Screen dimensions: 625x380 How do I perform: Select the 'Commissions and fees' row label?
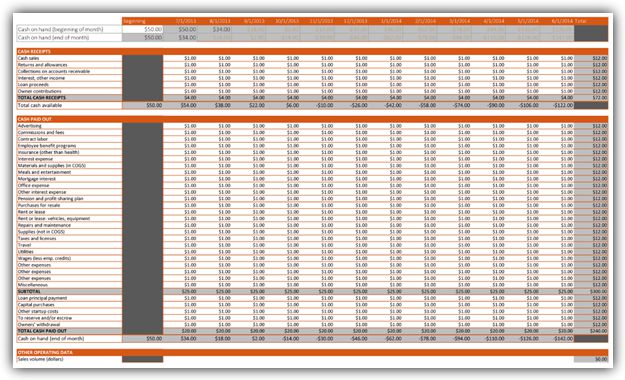coord(41,132)
